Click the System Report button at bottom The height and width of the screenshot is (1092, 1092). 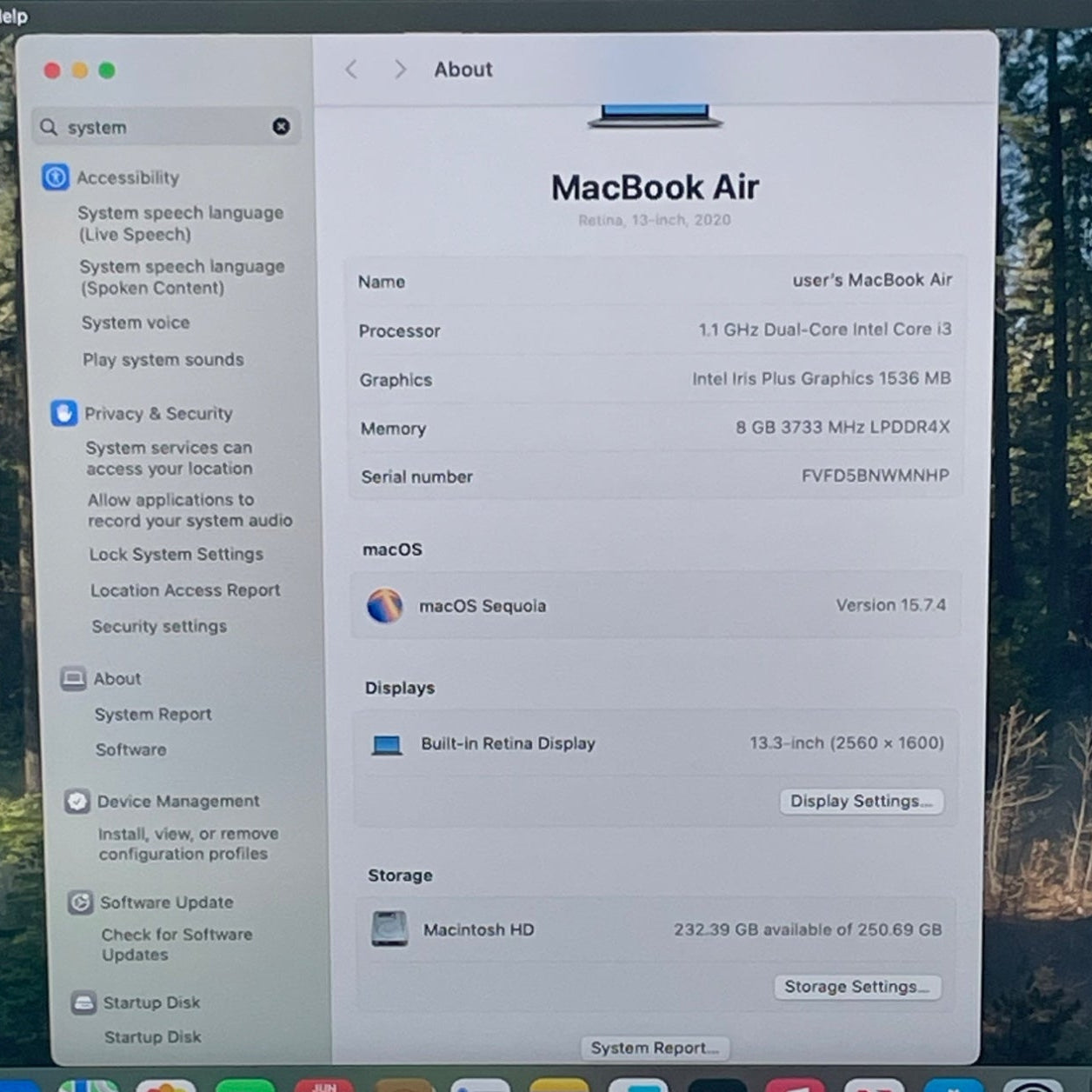(655, 1048)
